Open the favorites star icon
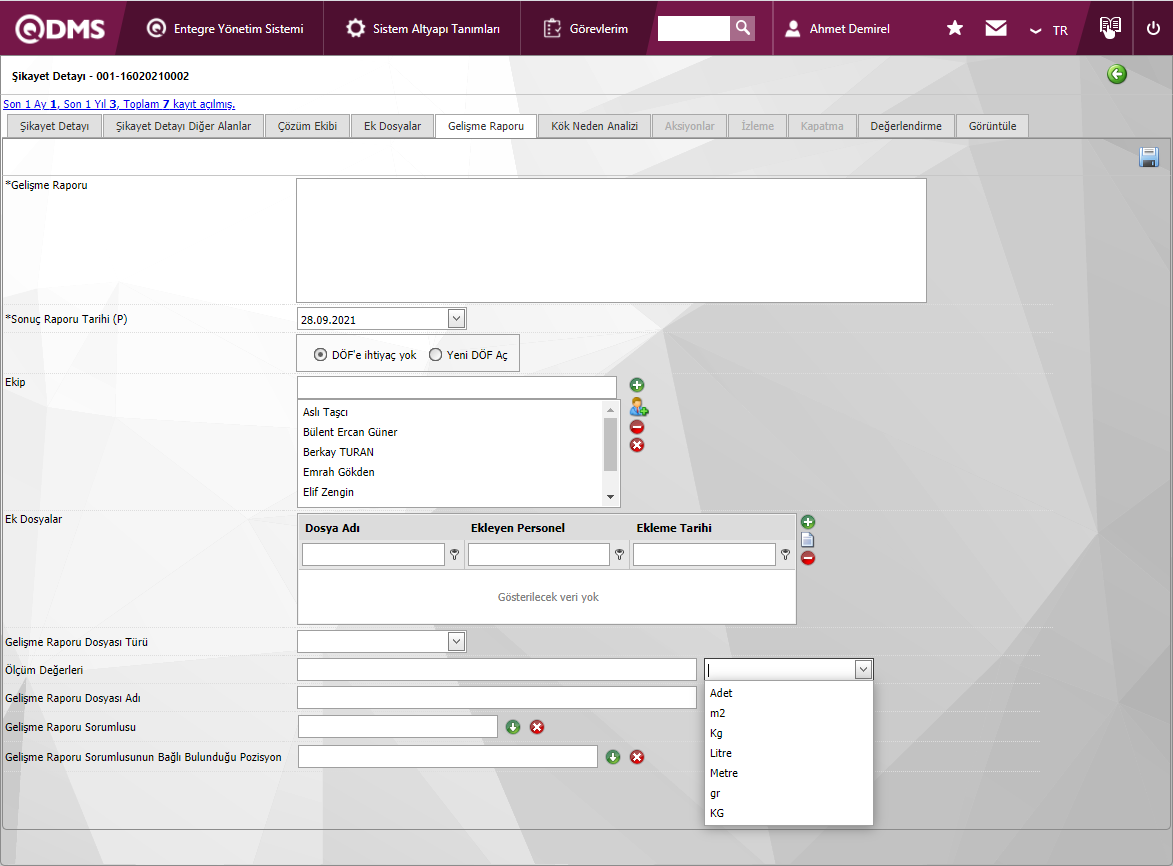Screen dimensions: 1173x866 (x=955, y=28)
